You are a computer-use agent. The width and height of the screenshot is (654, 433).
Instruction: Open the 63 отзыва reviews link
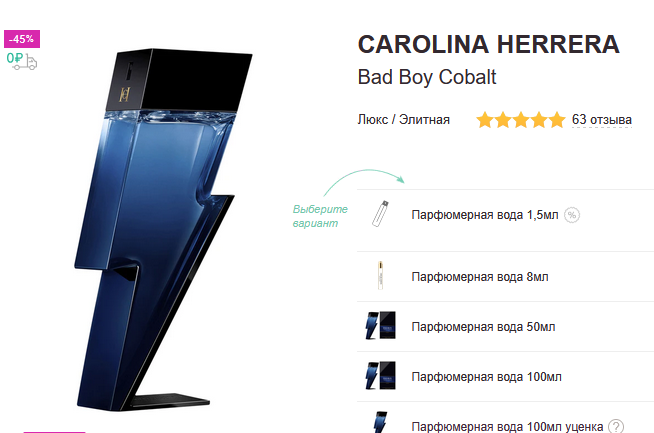601,119
